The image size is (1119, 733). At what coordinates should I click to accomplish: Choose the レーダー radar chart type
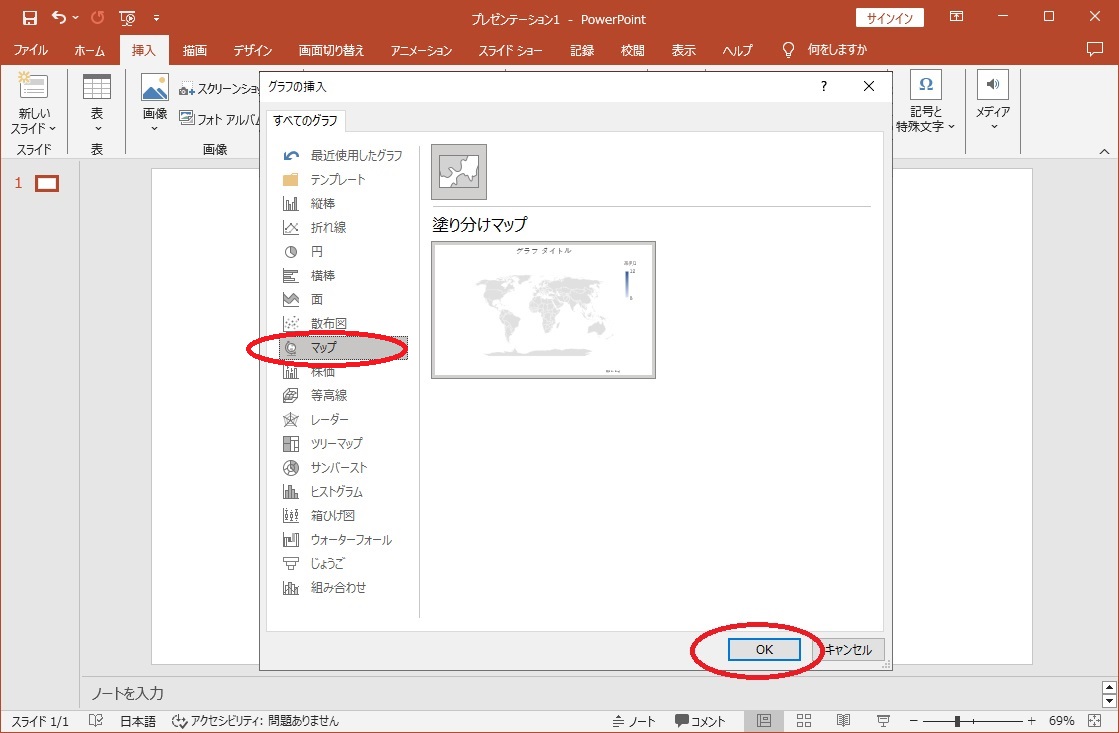329,420
